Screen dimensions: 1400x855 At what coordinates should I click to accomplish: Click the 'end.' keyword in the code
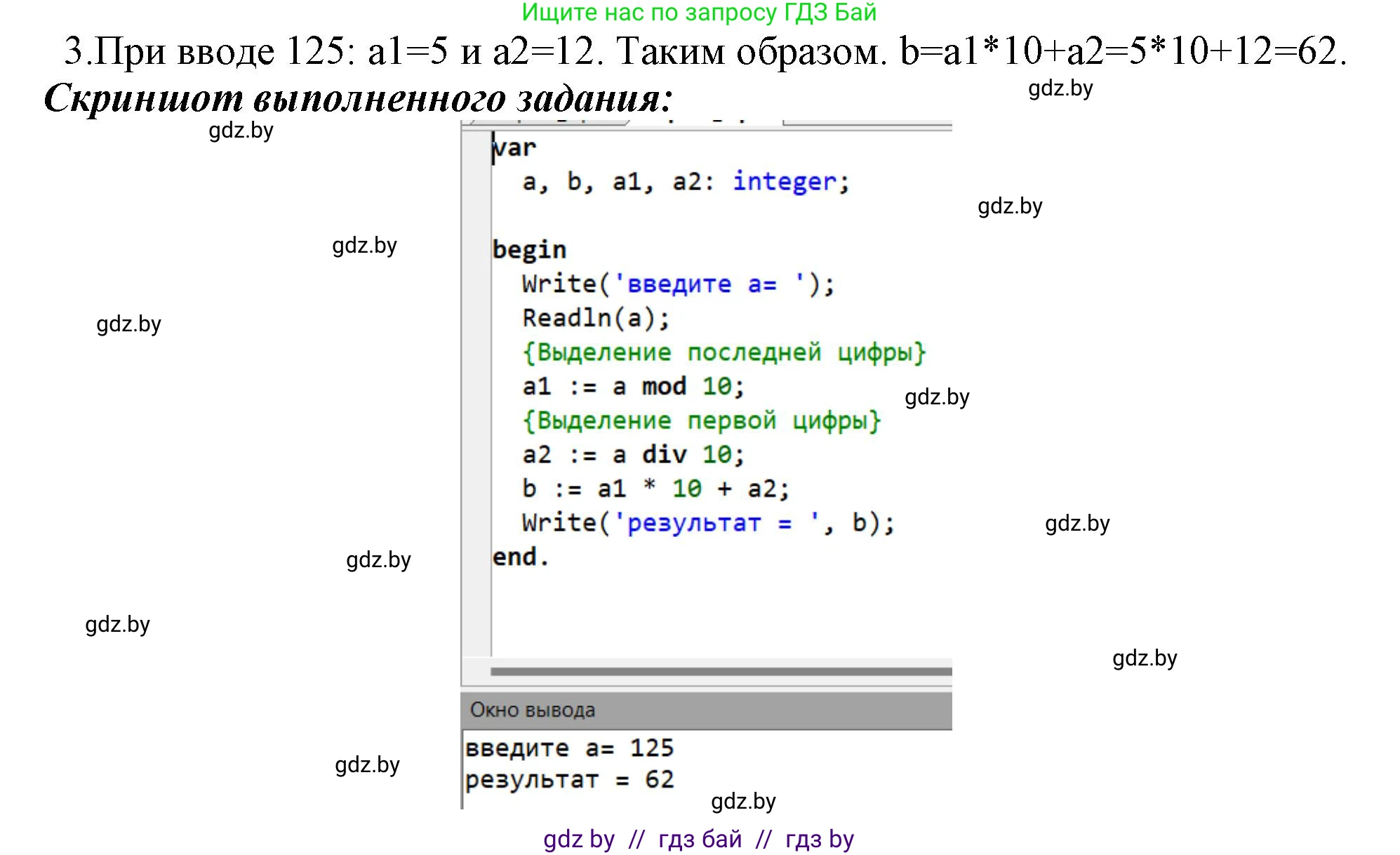pos(520,557)
